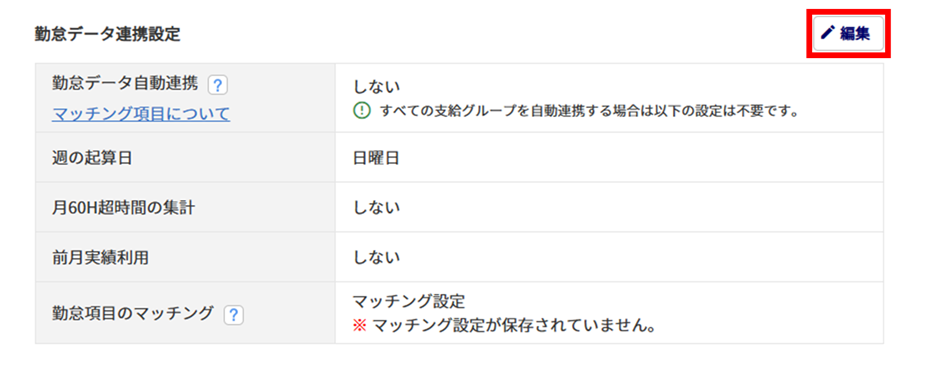Open help icon beside 勤怠項目のマッチング

point(234,315)
